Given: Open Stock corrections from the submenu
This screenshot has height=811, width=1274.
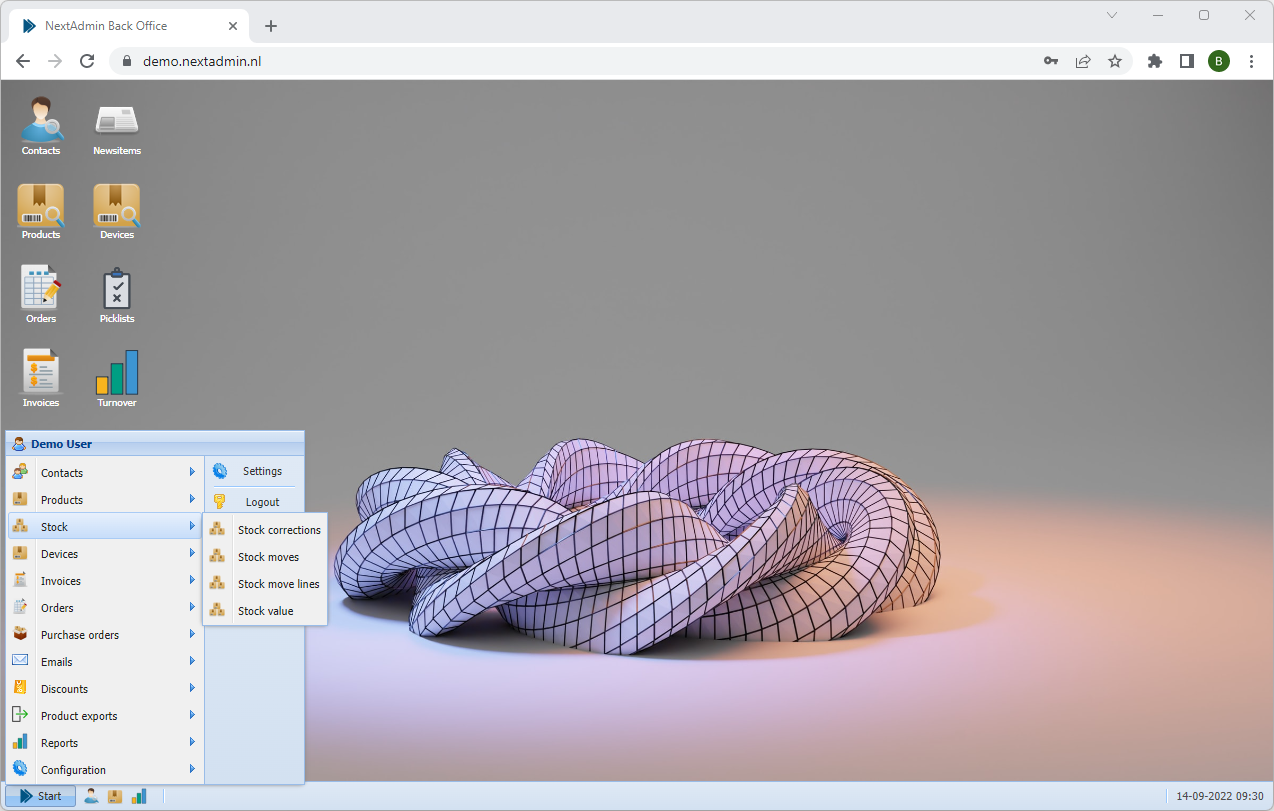Looking at the screenshot, I should (265, 530).
